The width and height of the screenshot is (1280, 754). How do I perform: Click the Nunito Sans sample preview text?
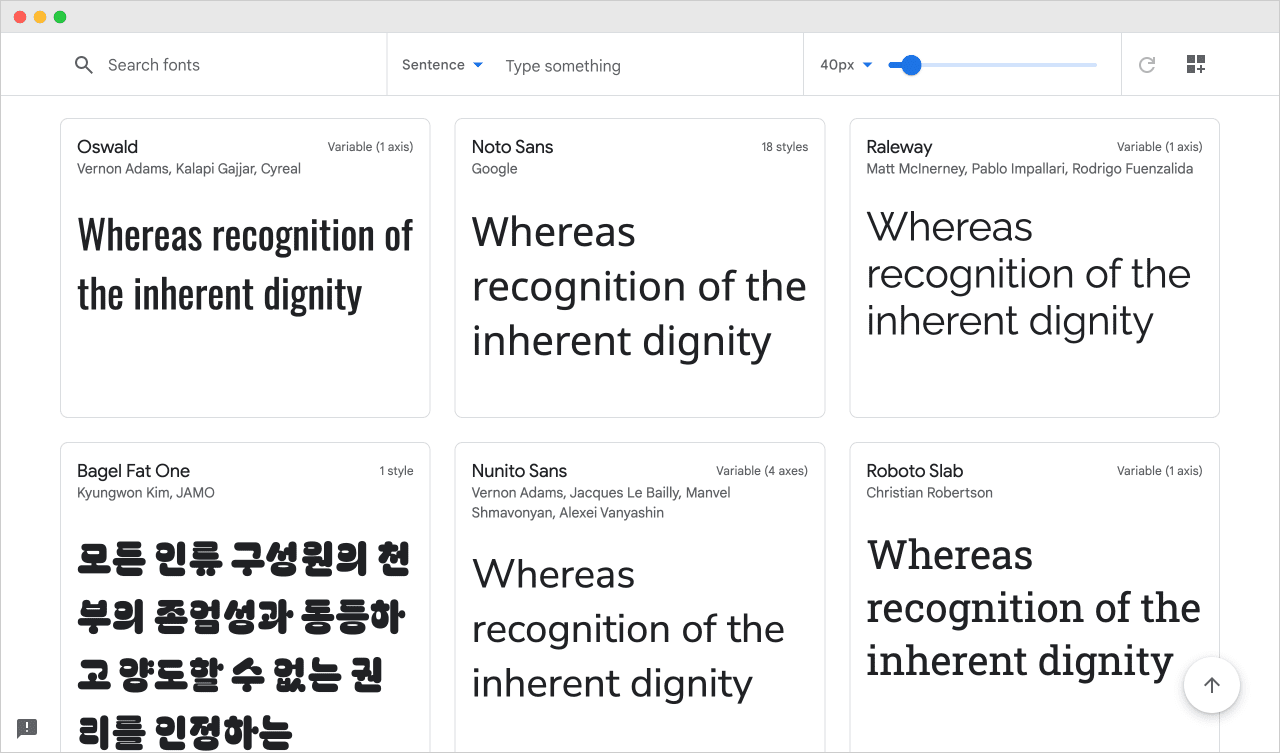pos(628,629)
